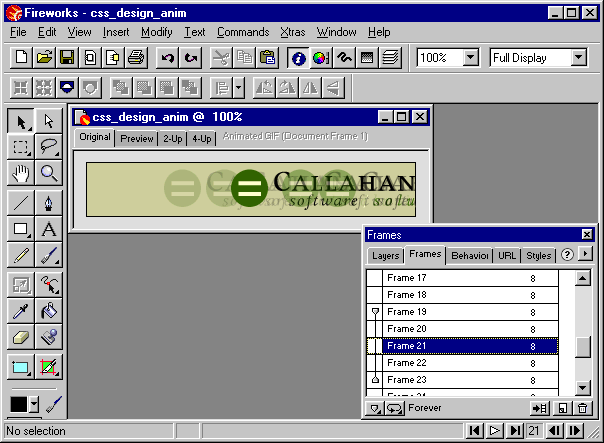Toggle onion skin start marker at Frame 19
604x443 pixels.
click(375, 312)
